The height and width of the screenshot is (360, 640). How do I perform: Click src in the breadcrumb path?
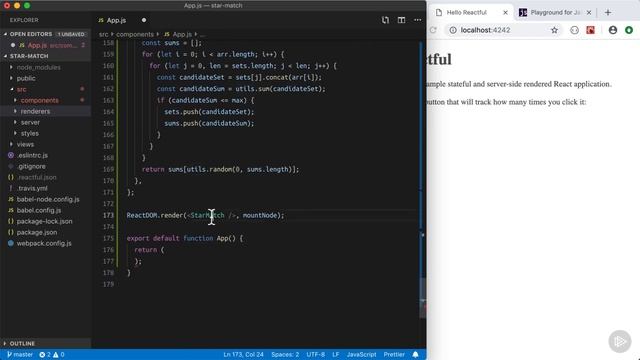point(104,34)
